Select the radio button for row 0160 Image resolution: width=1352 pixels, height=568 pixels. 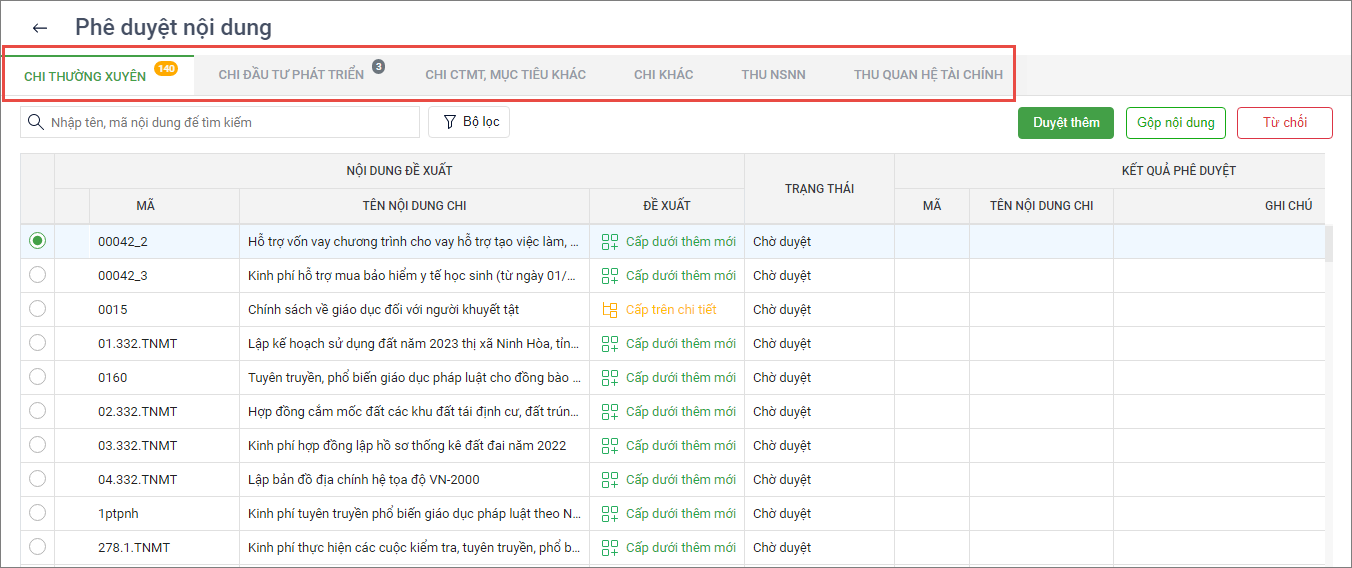(x=38, y=377)
